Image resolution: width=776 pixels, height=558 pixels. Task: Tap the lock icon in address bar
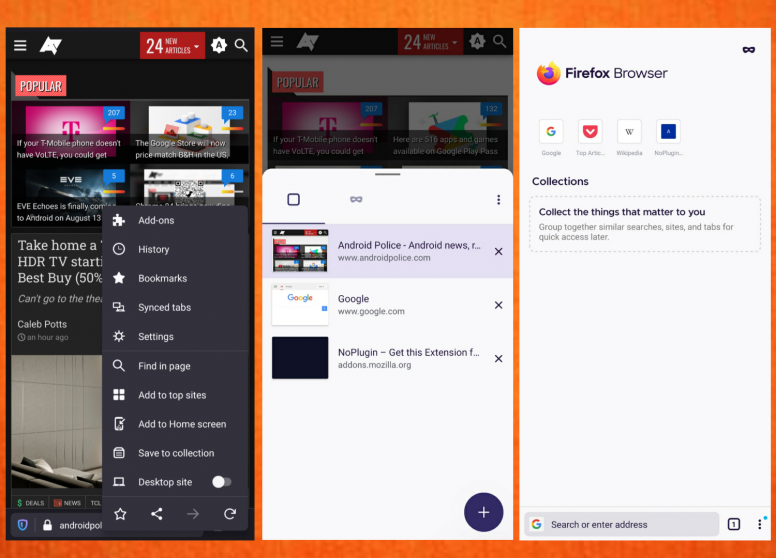click(x=48, y=525)
